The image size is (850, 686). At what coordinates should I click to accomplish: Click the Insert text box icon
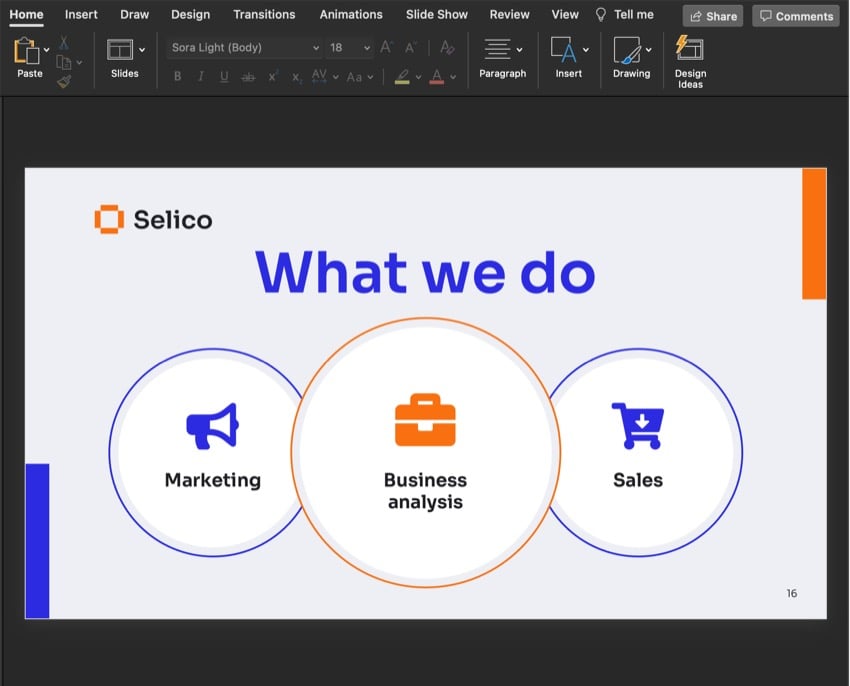(563, 50)
